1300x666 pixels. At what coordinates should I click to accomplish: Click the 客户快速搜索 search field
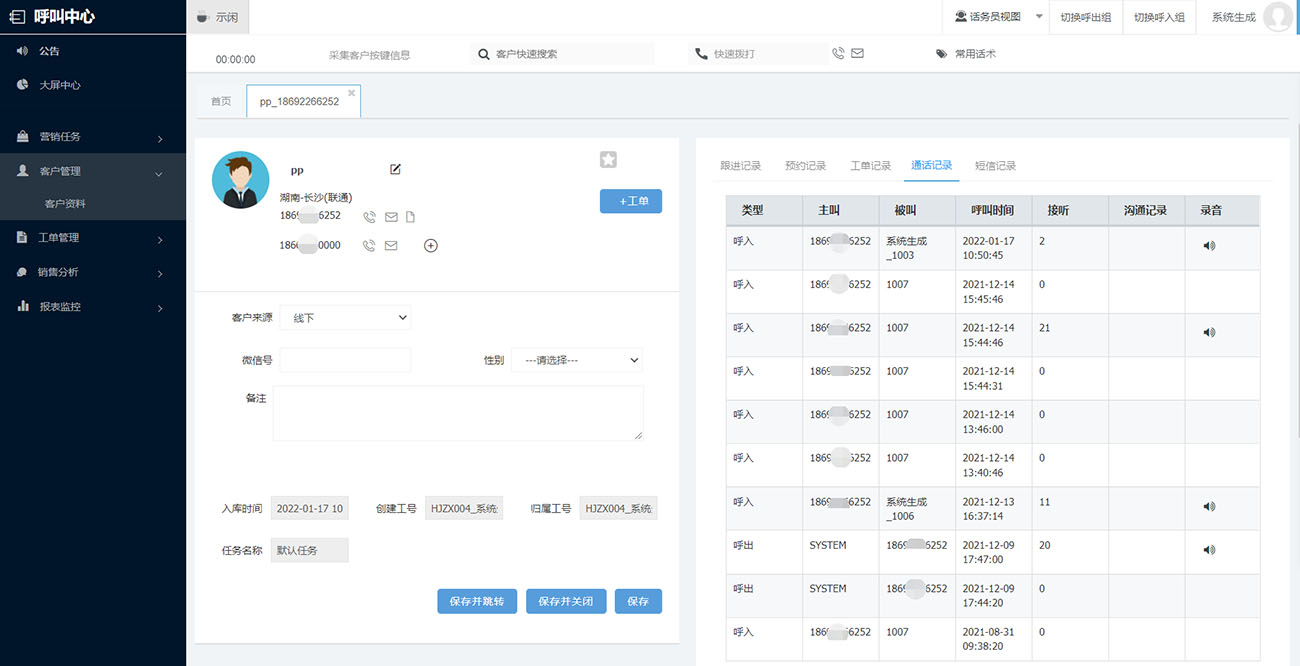(x=562, y=54)
